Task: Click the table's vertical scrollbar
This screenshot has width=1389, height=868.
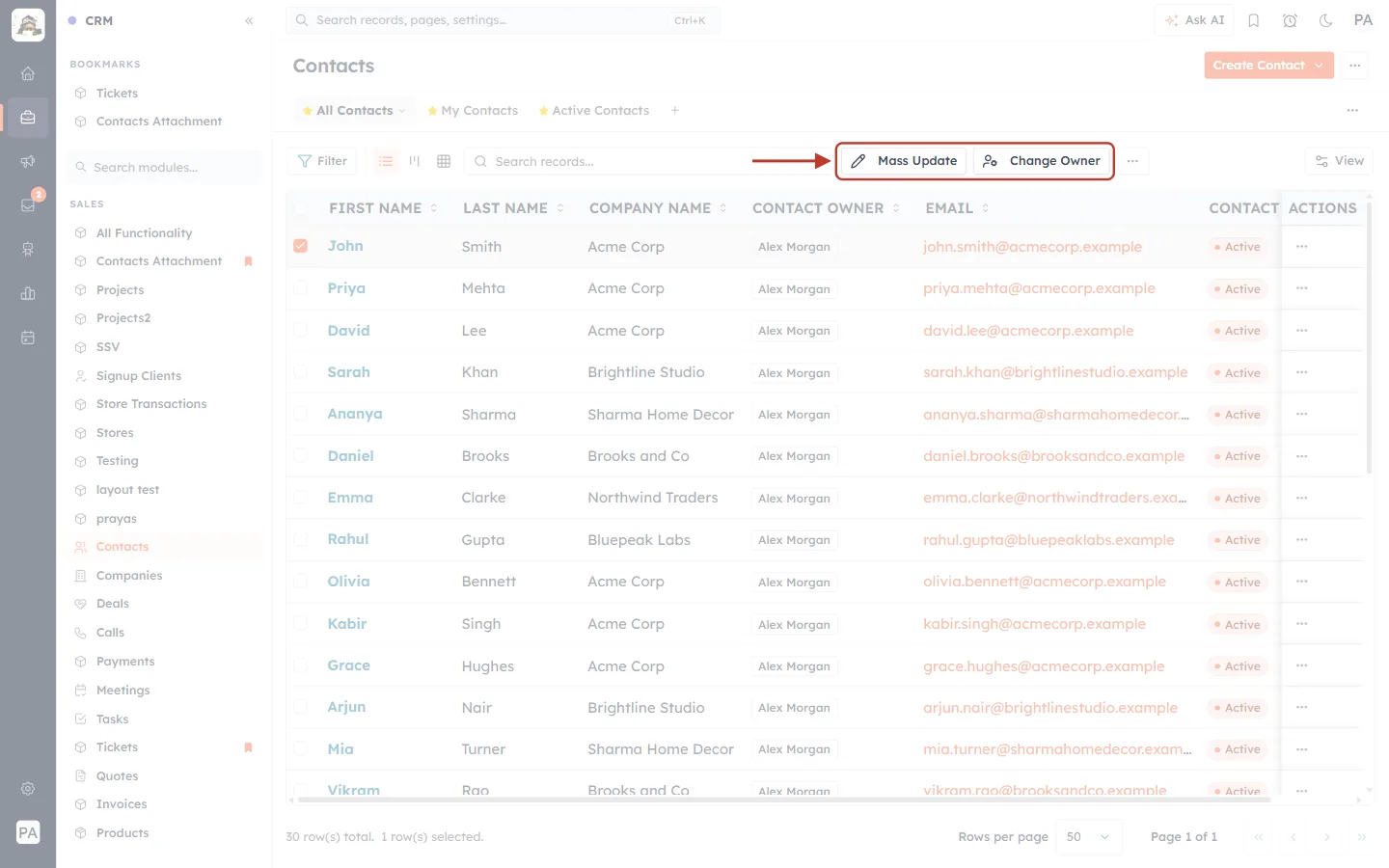Action: point(1369,338)
